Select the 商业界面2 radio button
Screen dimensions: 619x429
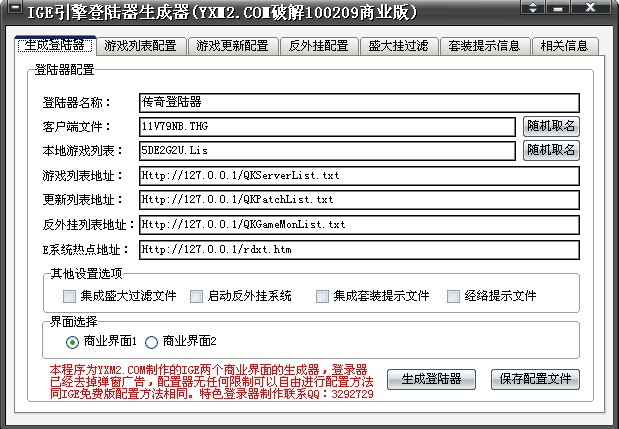pyautogui.click(x=152, y=342)
